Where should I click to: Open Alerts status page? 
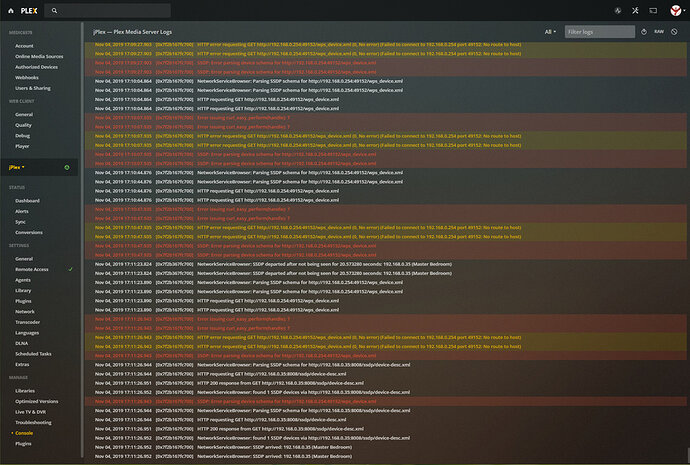pyautogui.click(x=22, y=211)
